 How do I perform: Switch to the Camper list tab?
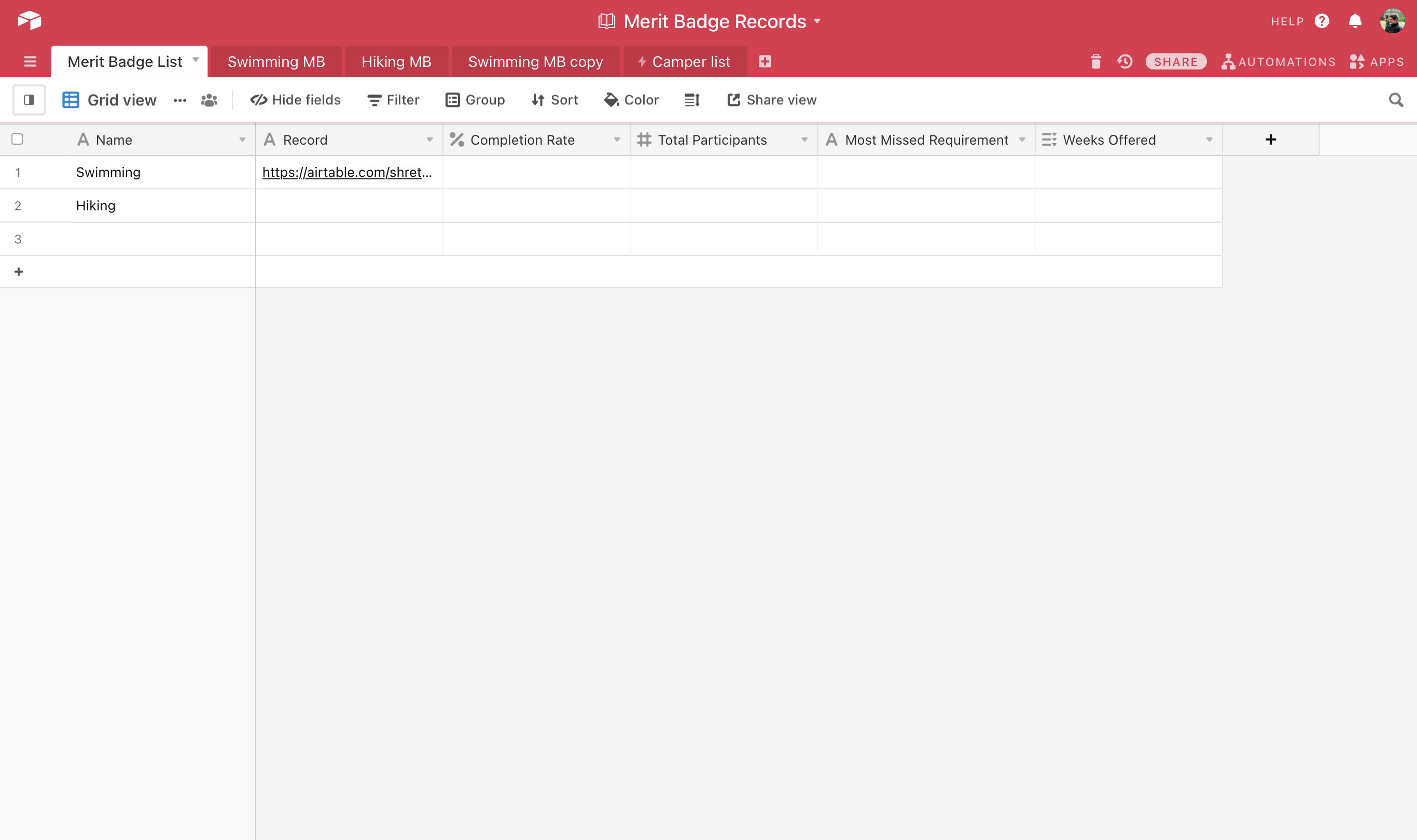[x=685, y=62]
